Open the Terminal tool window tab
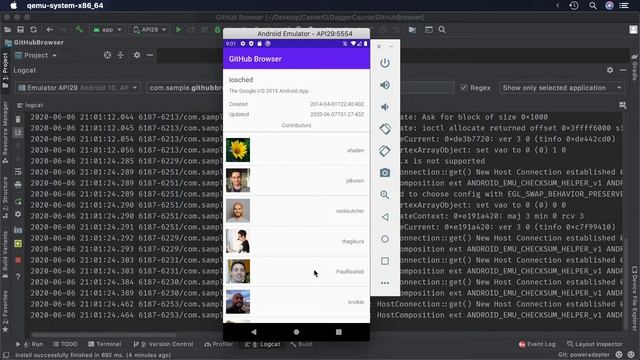The height and width of the screenshot is (360, 640). click(104, 344)
